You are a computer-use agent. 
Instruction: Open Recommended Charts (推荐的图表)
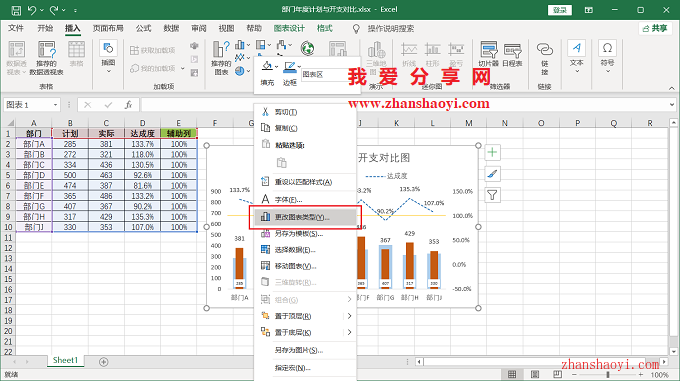click(221, 58)
